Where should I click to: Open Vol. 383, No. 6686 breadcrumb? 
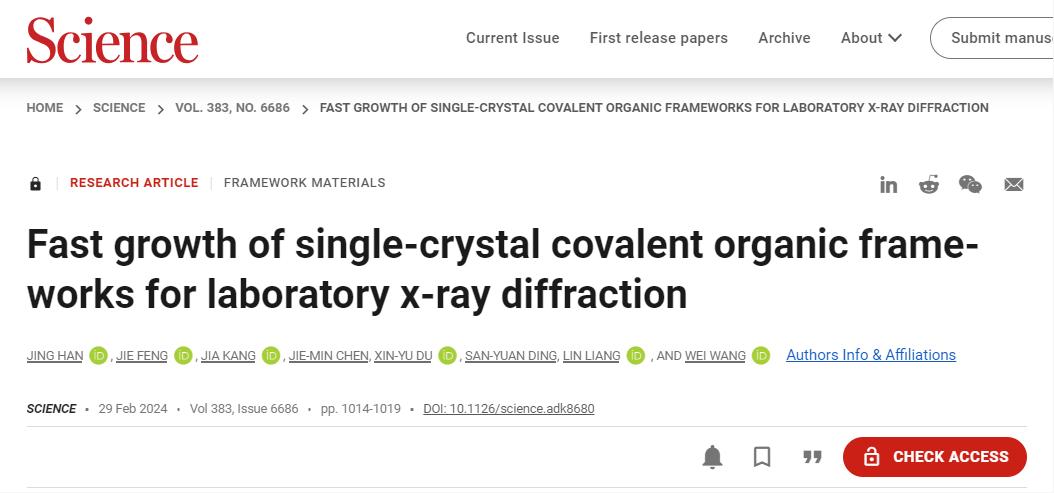[x=232, y=108]
